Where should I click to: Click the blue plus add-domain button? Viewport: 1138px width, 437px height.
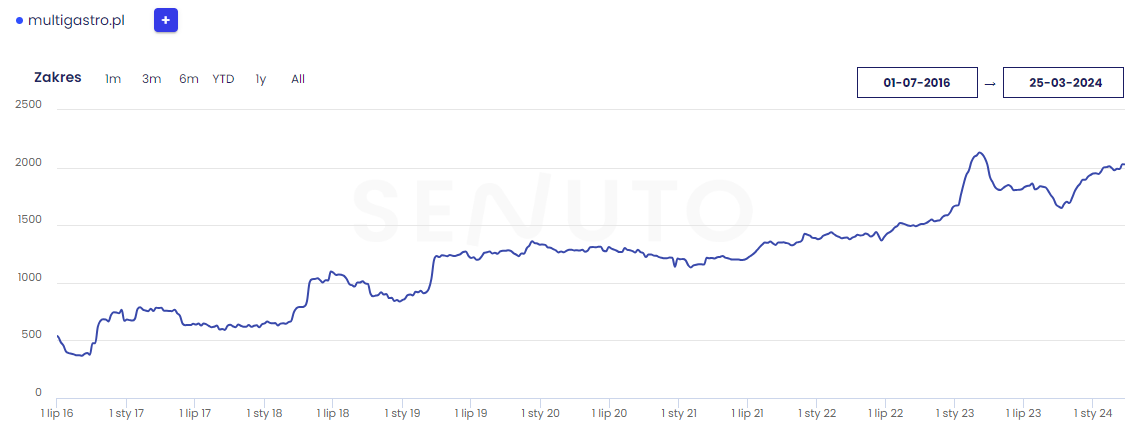166,20
